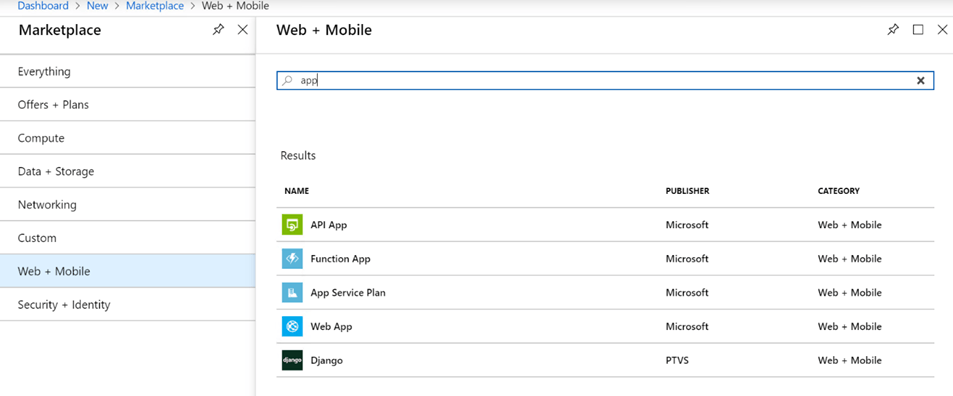This screenshot has height=396, width=953.
Task: Select Security + Identity category
Action: 128,304
